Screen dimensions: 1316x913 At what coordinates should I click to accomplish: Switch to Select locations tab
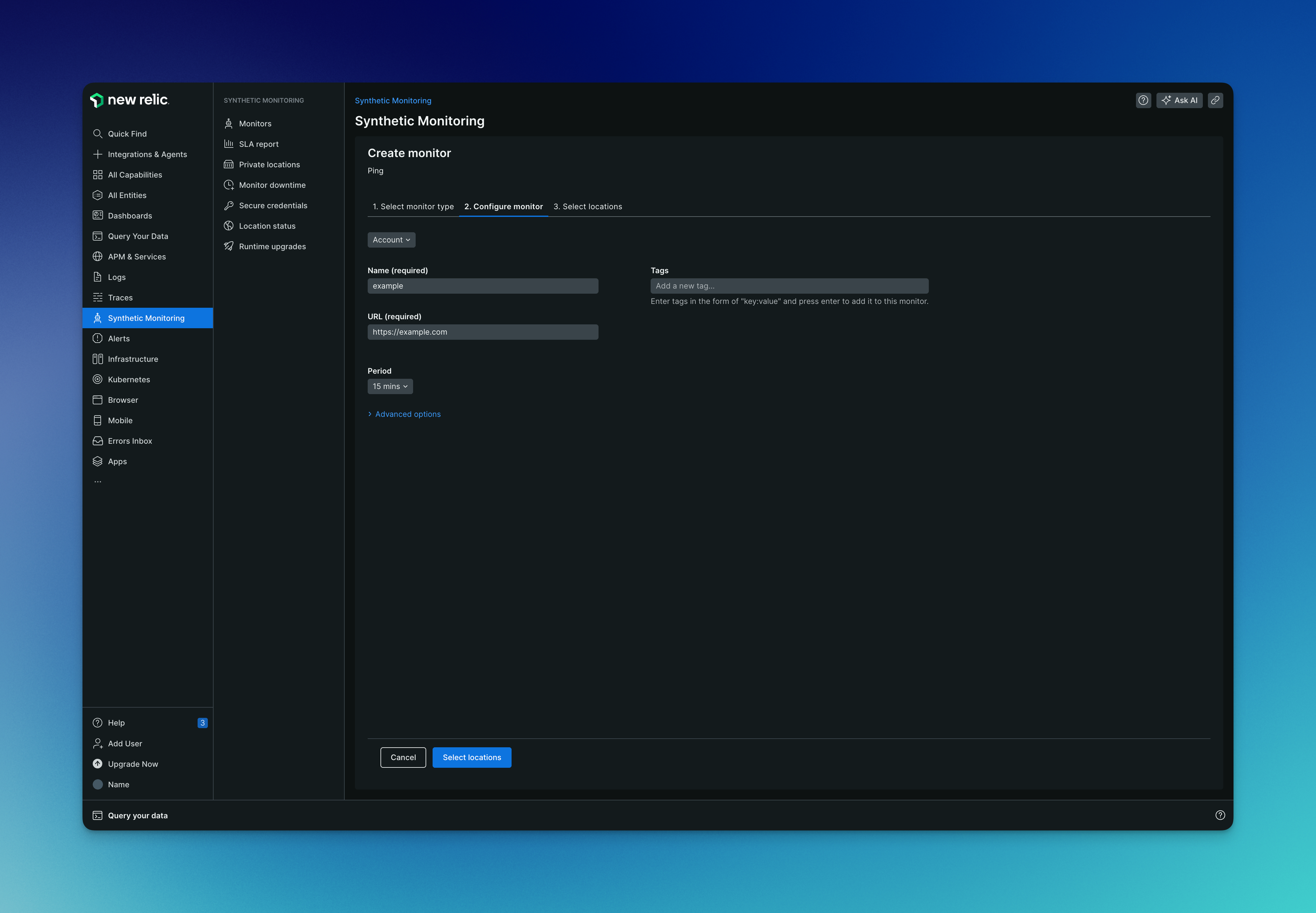(x=587, y=207)
